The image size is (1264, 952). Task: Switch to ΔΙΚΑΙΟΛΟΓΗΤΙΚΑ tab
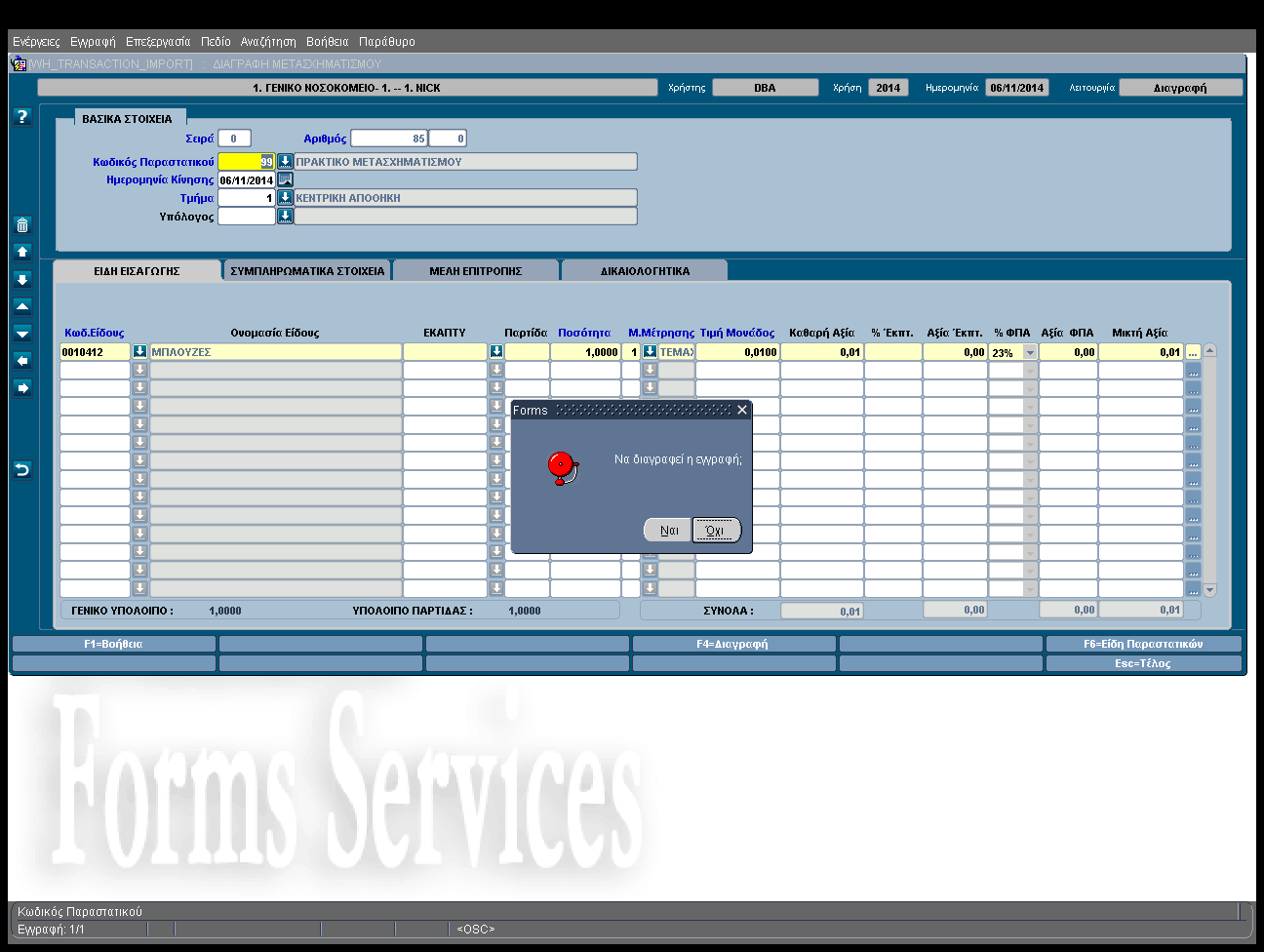(645, 270)
